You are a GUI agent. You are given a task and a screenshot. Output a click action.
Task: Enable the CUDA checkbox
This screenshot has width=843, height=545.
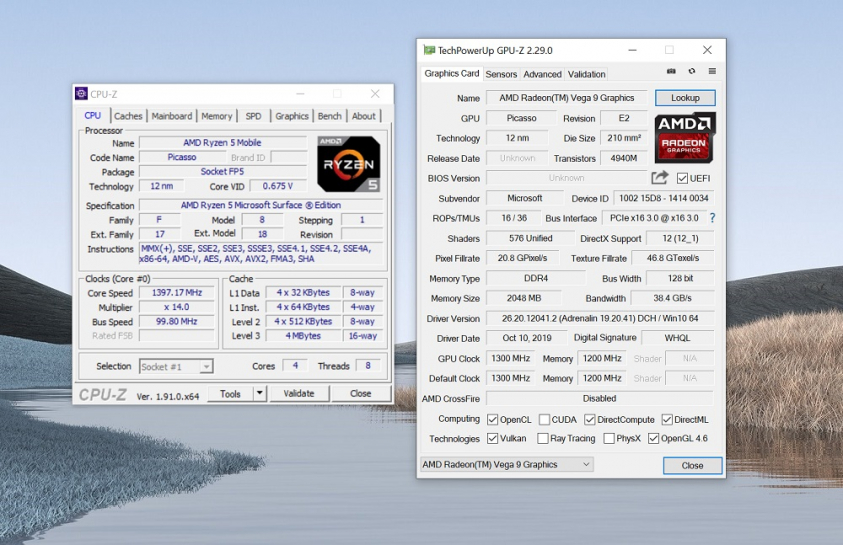pyautogui.click(x=544, y=419)
